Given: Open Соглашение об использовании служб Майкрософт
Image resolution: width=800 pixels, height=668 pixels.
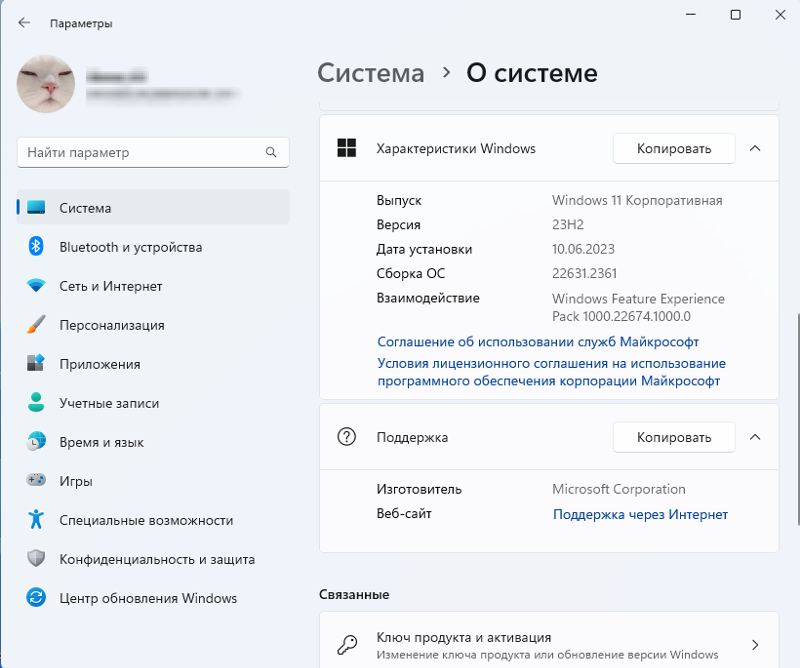Looking at the screenshot, I should click(538, 342).
